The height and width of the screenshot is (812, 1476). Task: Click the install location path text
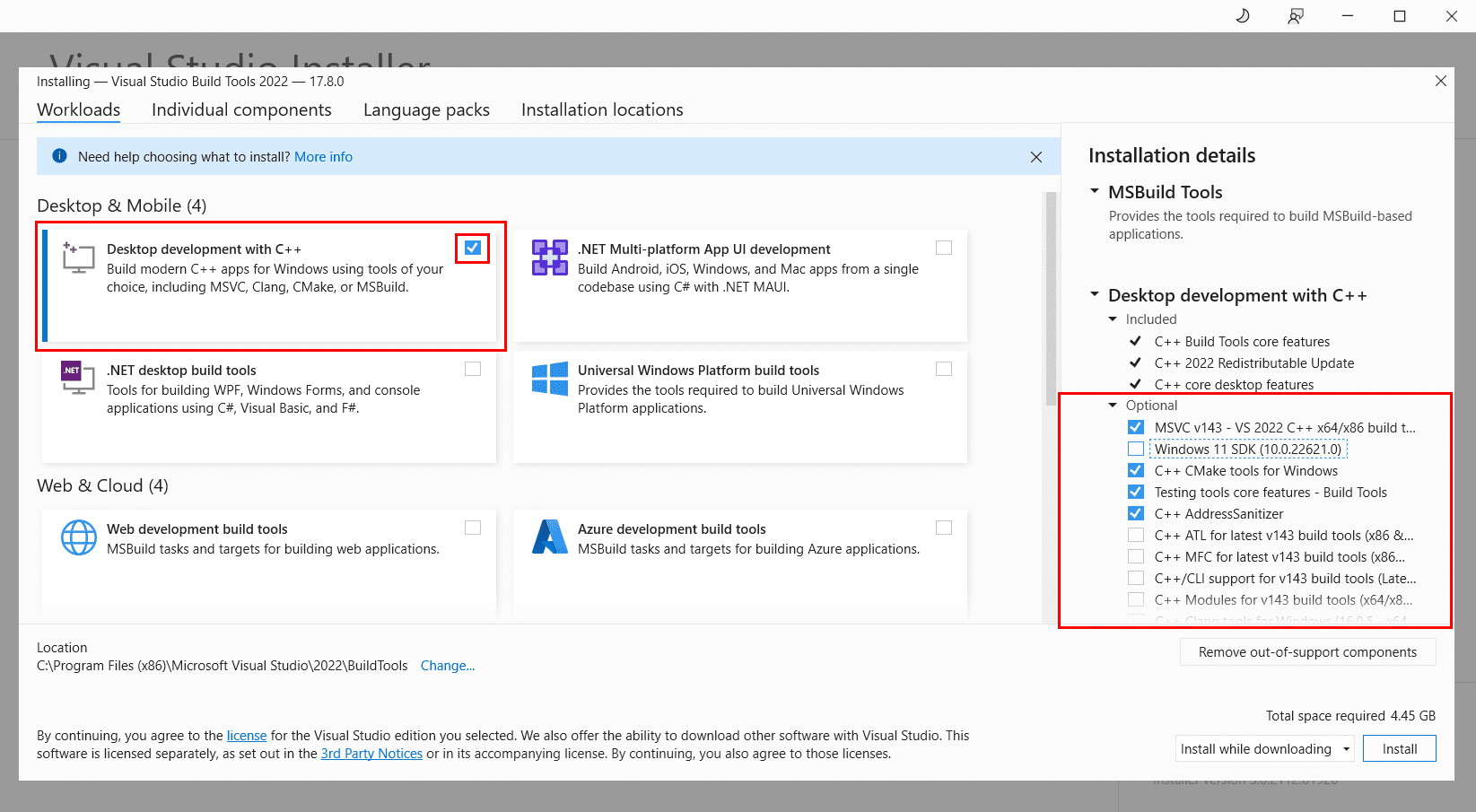point(222,666)
